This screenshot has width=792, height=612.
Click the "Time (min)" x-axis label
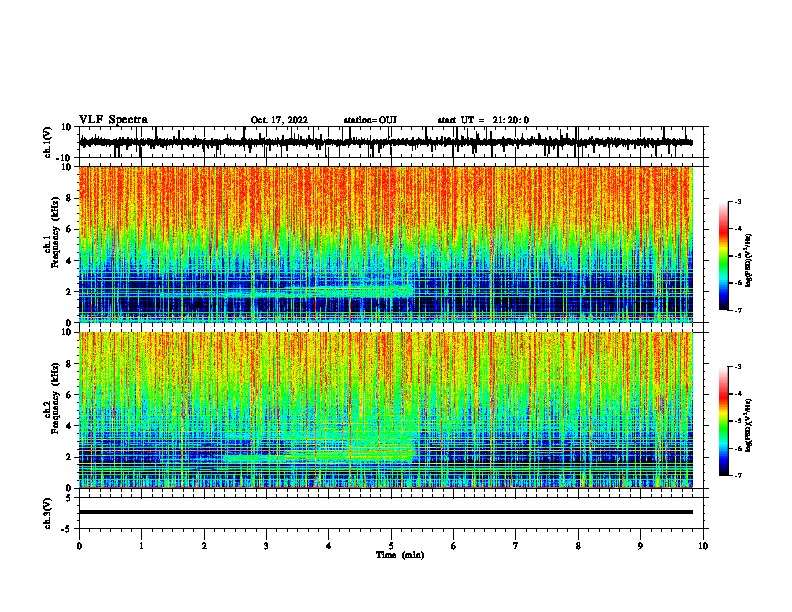tap(400, 555)
